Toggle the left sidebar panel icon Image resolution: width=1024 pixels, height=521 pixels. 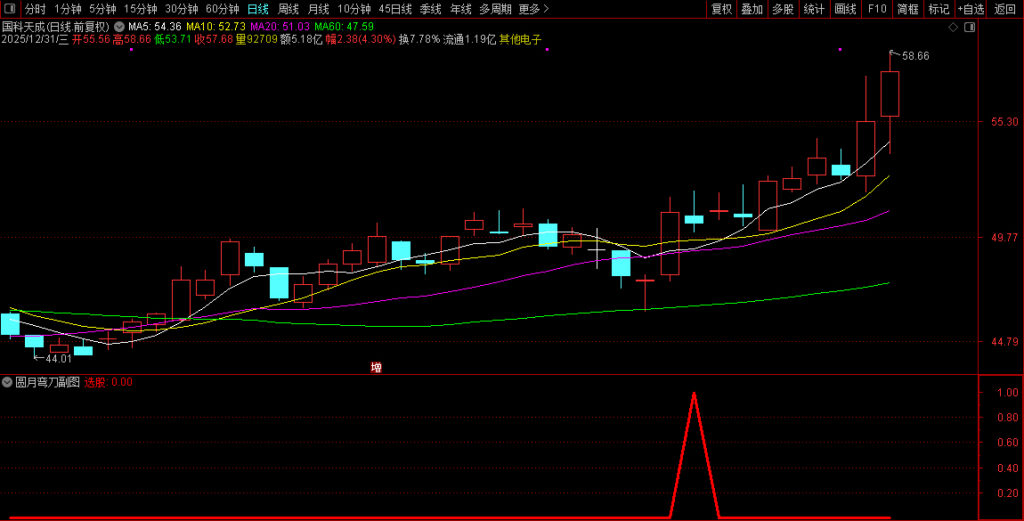[x=9, y=9]
